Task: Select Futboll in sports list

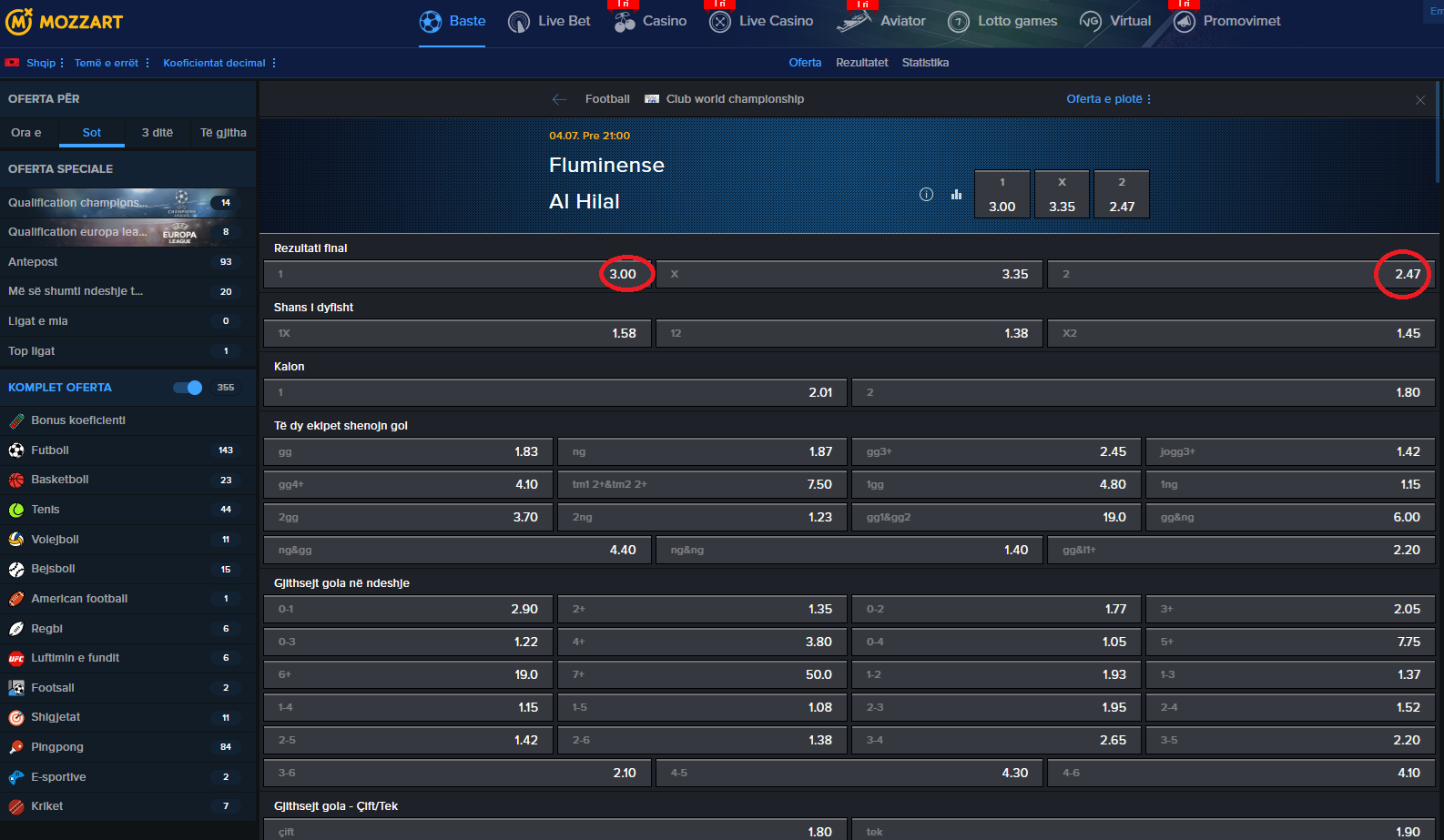Action: click(x=127, y=450)
